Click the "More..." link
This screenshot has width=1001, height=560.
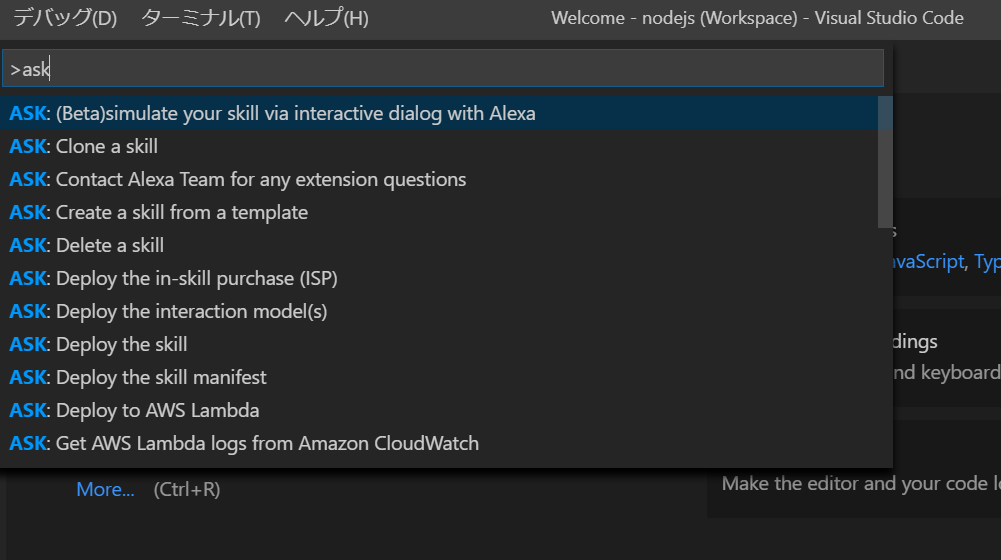[x=105, y=489]
